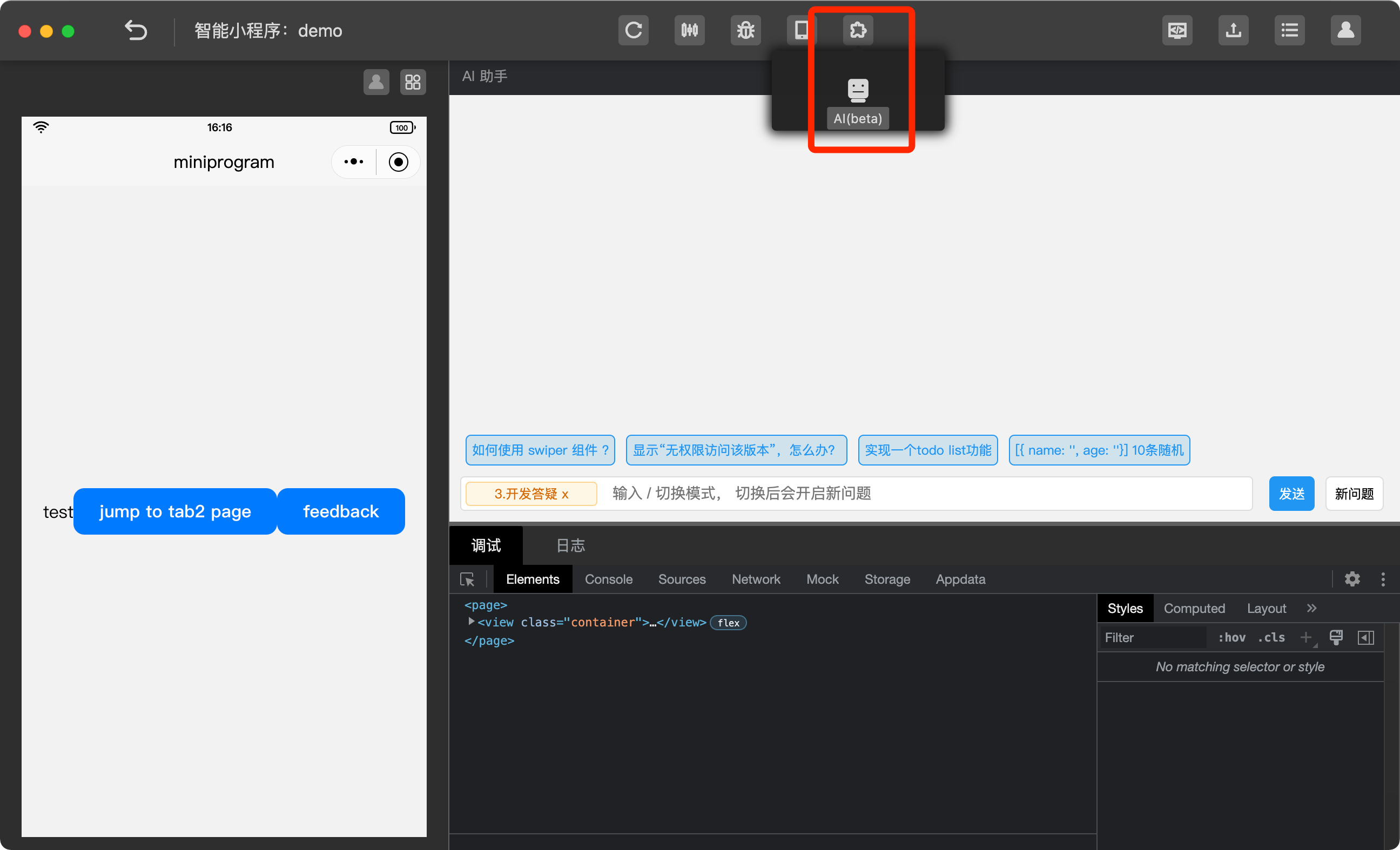This screenshot has height=850, width=1400.
Task: Open the puzzle-piece plugins icon
Action: pyautogui.click(x=857, y=30)
